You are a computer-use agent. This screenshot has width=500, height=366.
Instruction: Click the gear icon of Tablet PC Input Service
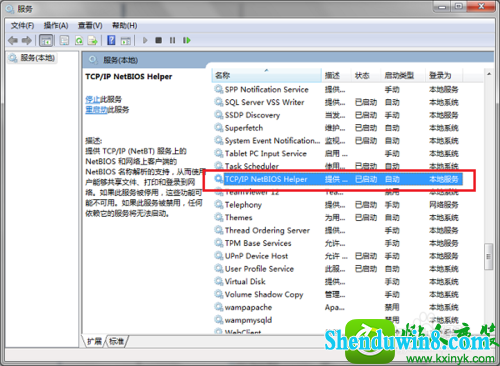click(x=219, y=153)
